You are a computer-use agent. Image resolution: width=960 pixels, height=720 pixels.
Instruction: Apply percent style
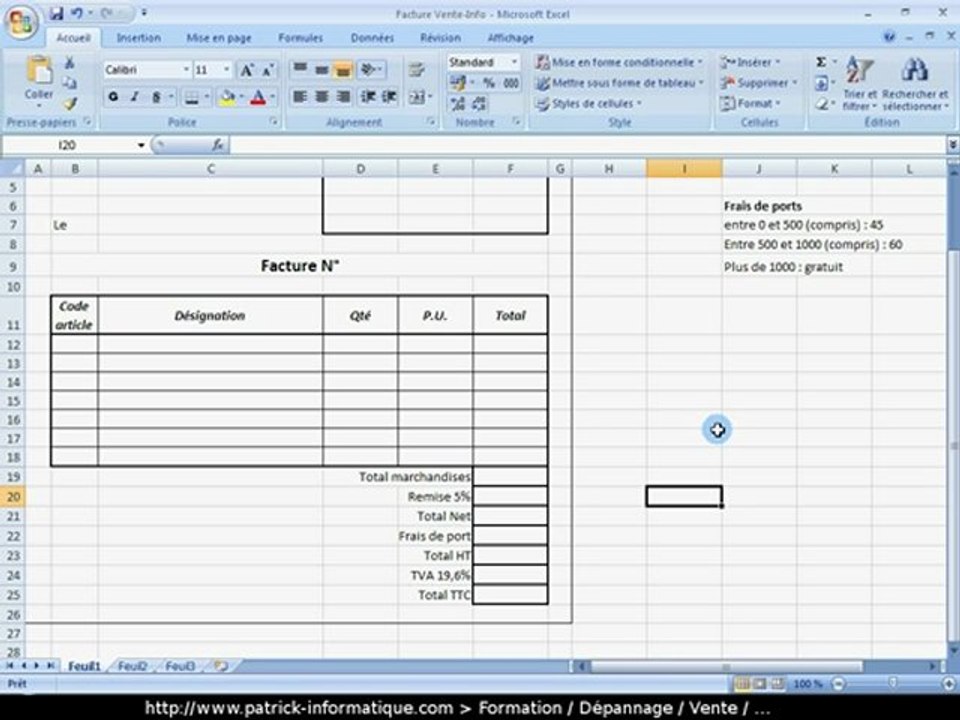click(x=489, y=83)
